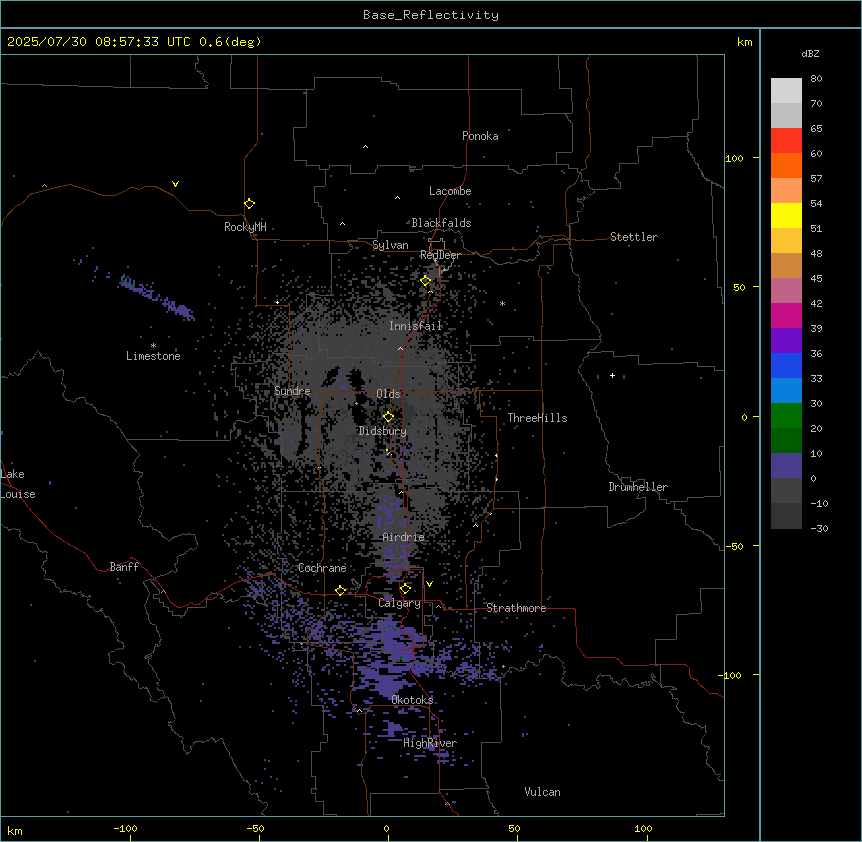The height and width of the screenshot is (842, 862).
Task: Click the RockyMH label
Action: click(245, 226)
